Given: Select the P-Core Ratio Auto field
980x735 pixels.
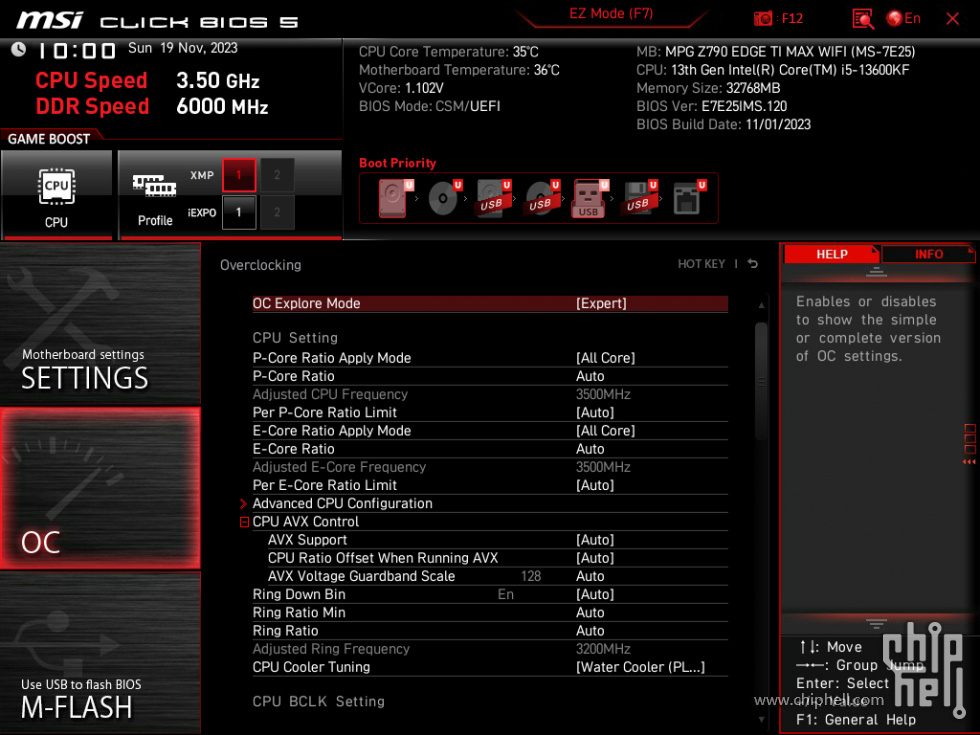Looking at the screenshot, I should click(x=490, y=376).
